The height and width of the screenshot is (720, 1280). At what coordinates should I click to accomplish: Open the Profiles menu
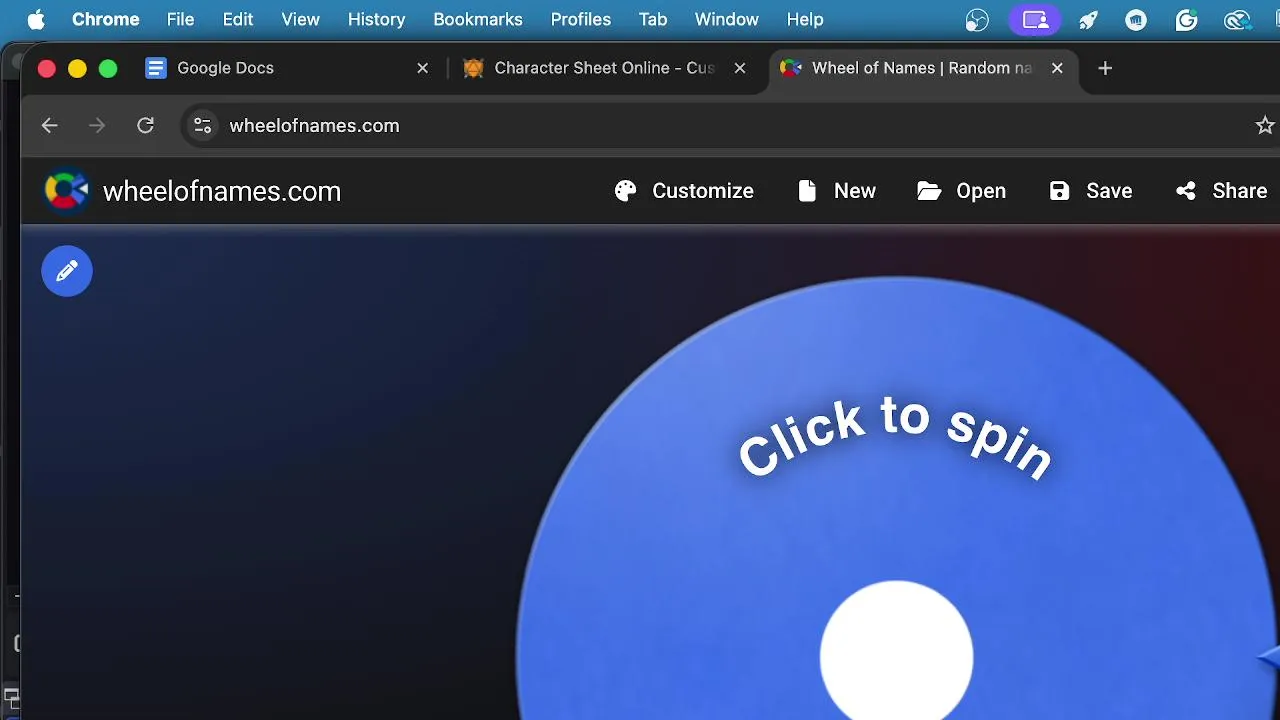click(580, 20)
